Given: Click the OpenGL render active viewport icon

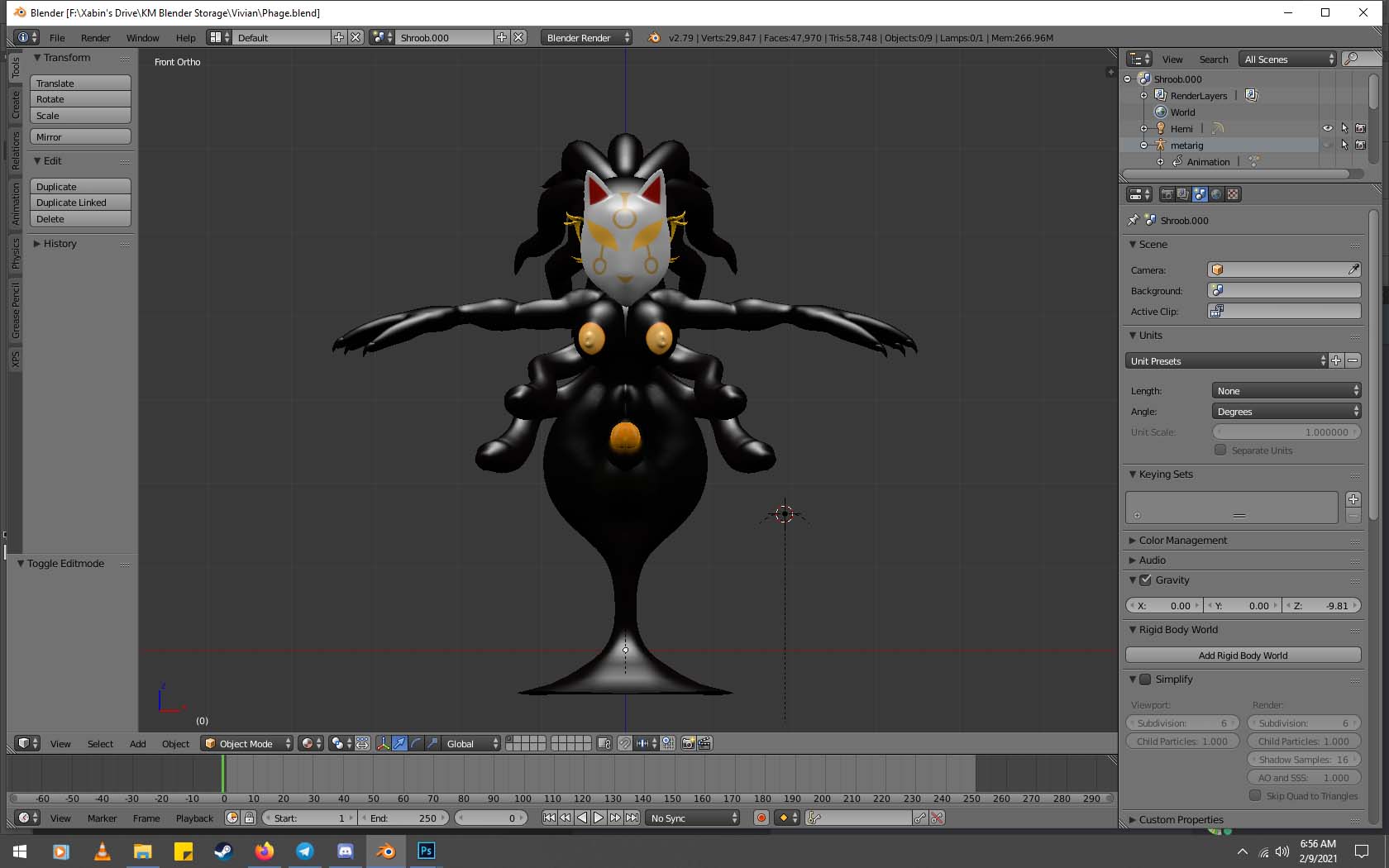Looking at the screenshot, I should (688, 743).
